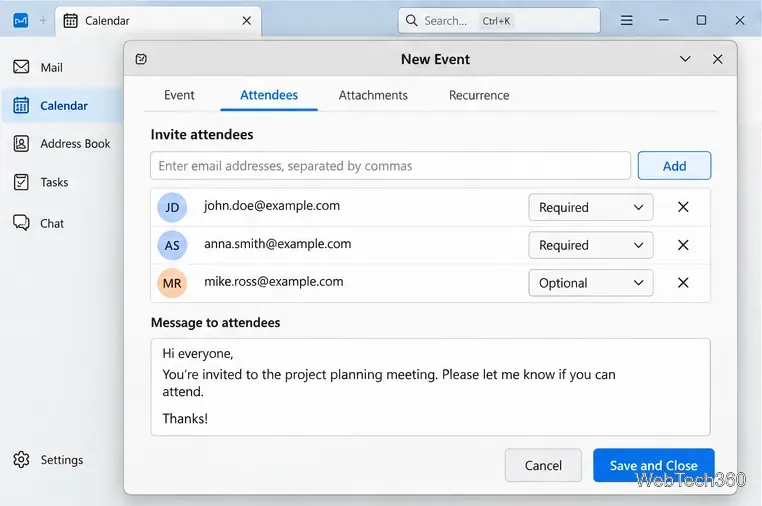Click the eM Client logo icon
This screenshot has height=506, width=762.
tap(20, 20)
